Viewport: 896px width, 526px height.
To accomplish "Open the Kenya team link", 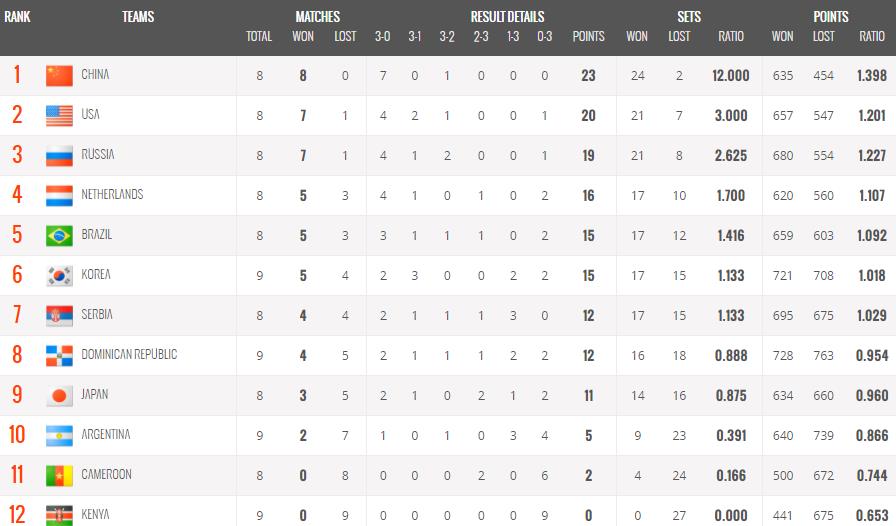I will [95, 515].
